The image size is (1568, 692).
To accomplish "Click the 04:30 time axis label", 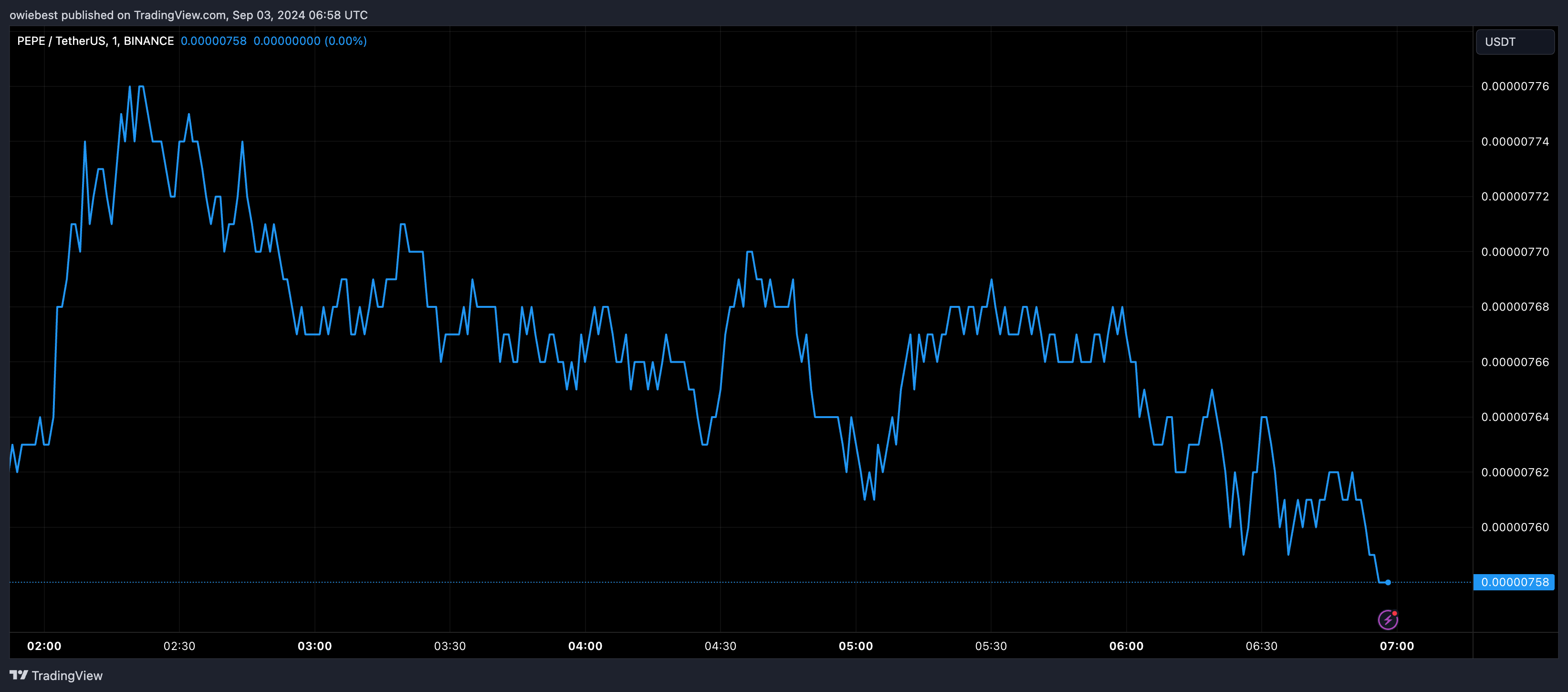I will tap(721, 646).
